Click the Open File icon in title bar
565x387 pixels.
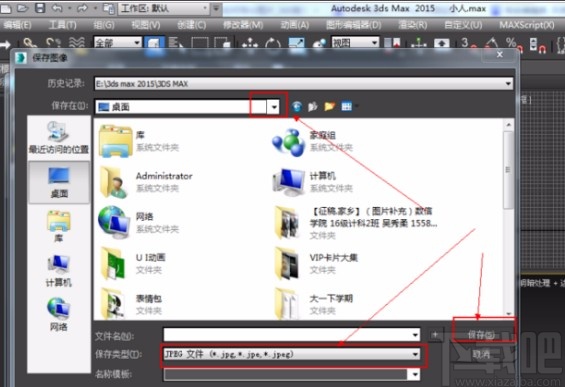pyautogui.click(x=23, y=8)
